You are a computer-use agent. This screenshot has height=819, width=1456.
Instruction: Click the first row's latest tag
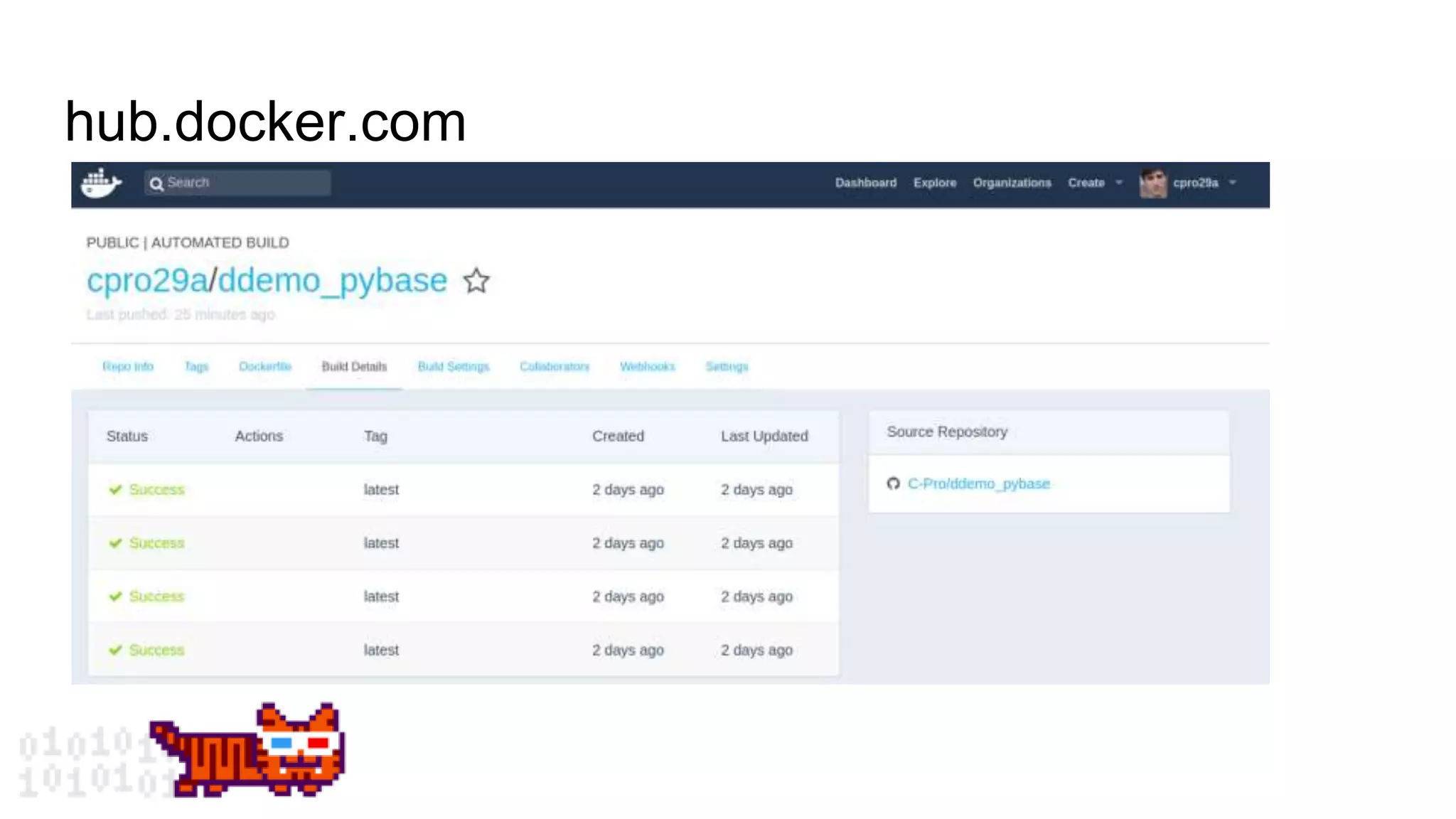[x=381, y=489]
